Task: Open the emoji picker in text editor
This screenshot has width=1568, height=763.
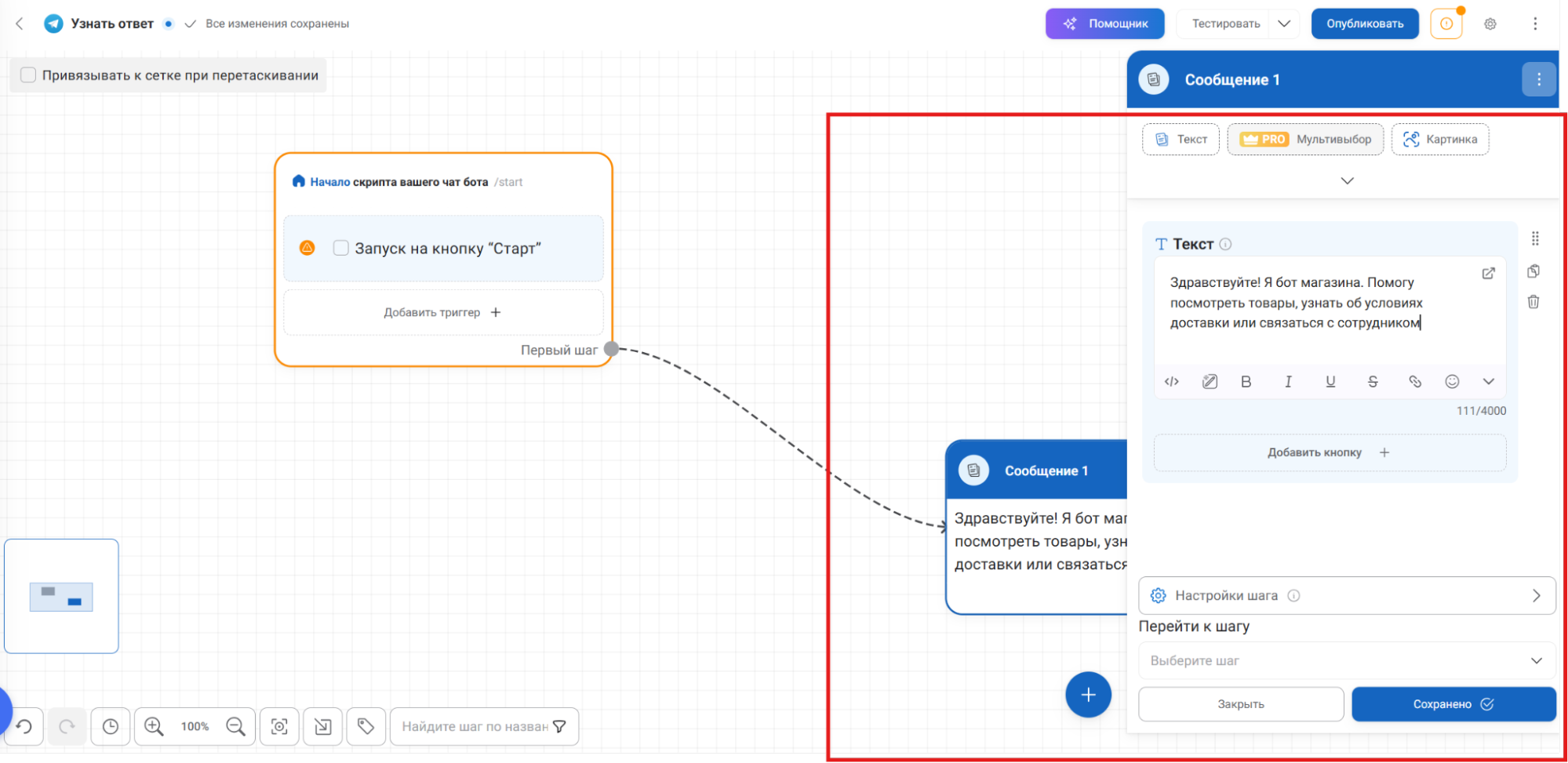Action: point(1452,382)
